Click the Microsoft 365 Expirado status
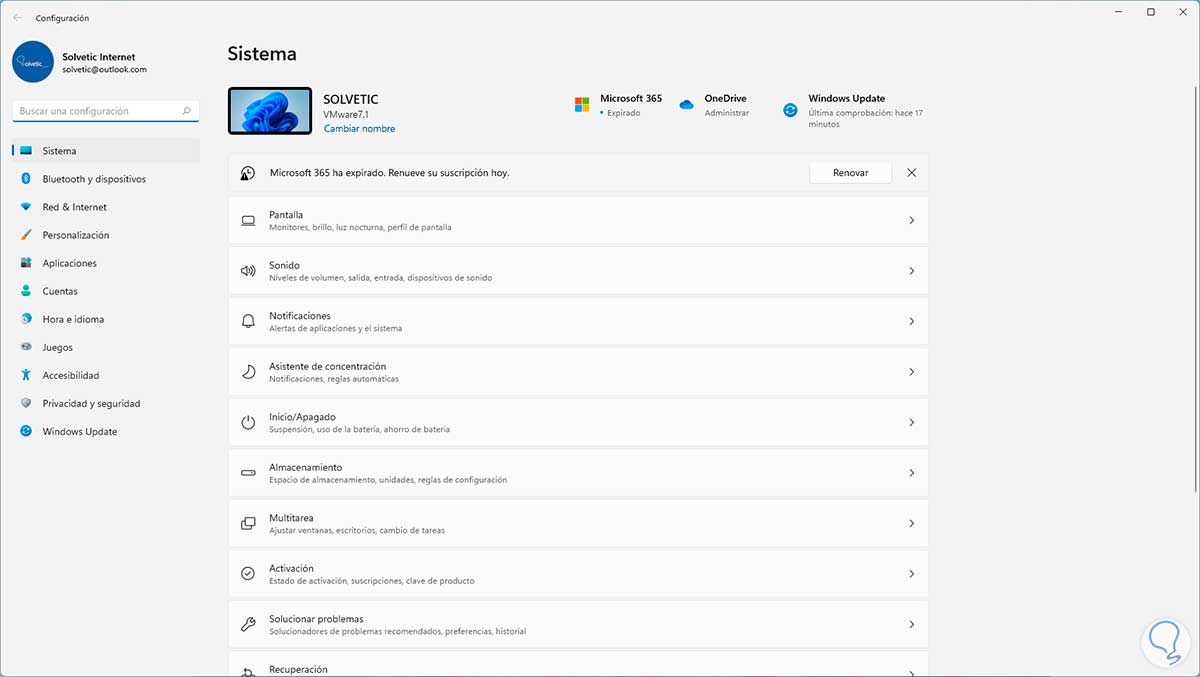Viewport: 1200px width, 677px height. pyautogui.click(x=624, y=113)
